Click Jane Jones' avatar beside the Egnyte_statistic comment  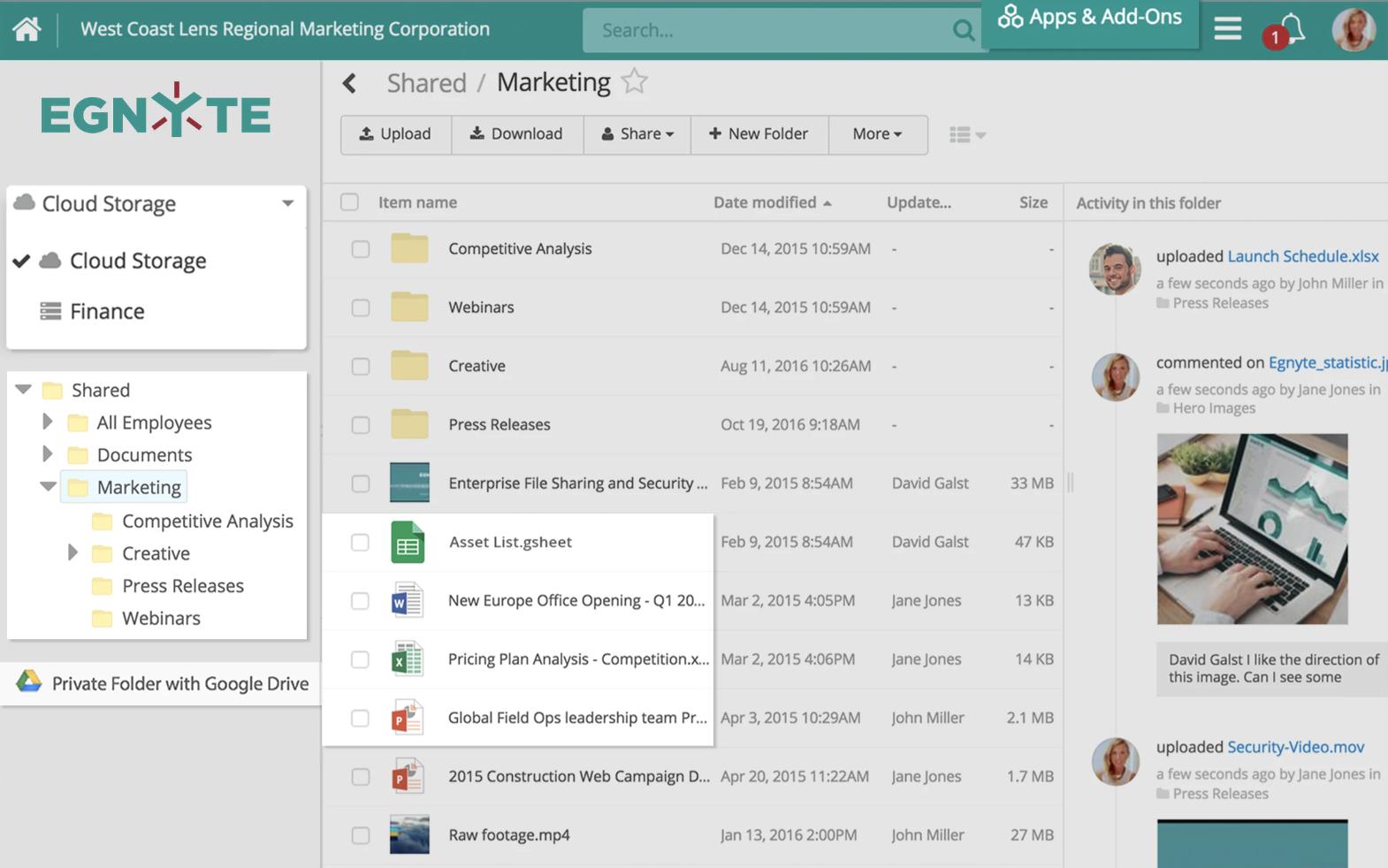click(1115, 377)
